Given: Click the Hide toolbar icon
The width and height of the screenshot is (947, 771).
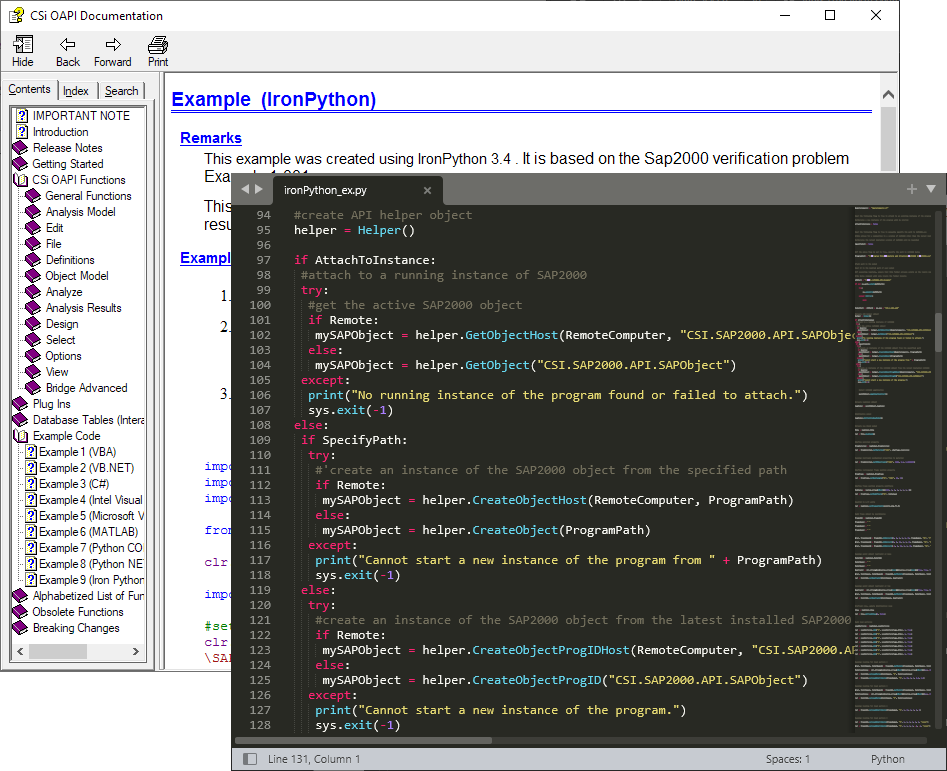Looking at the screenshot, I should pos(22,45).
